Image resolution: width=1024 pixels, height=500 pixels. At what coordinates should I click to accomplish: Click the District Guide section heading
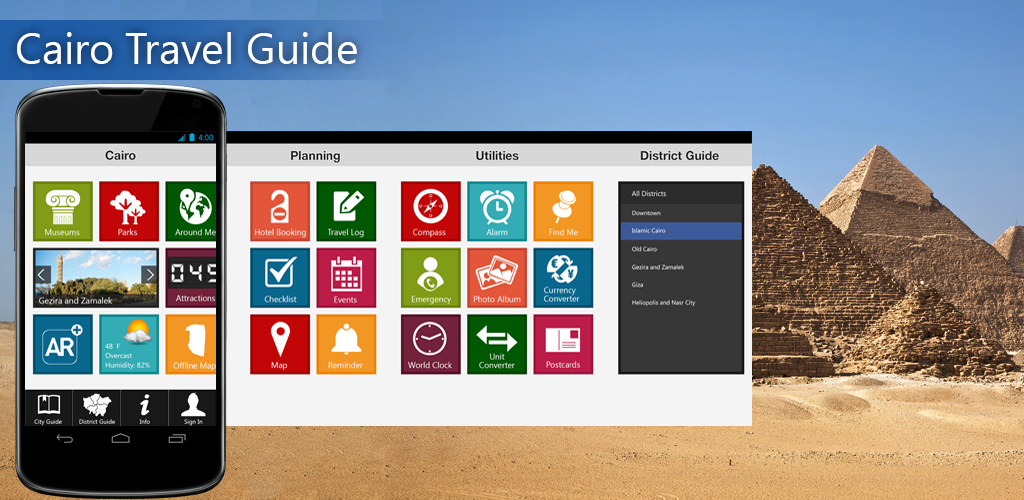click(679, 156)
